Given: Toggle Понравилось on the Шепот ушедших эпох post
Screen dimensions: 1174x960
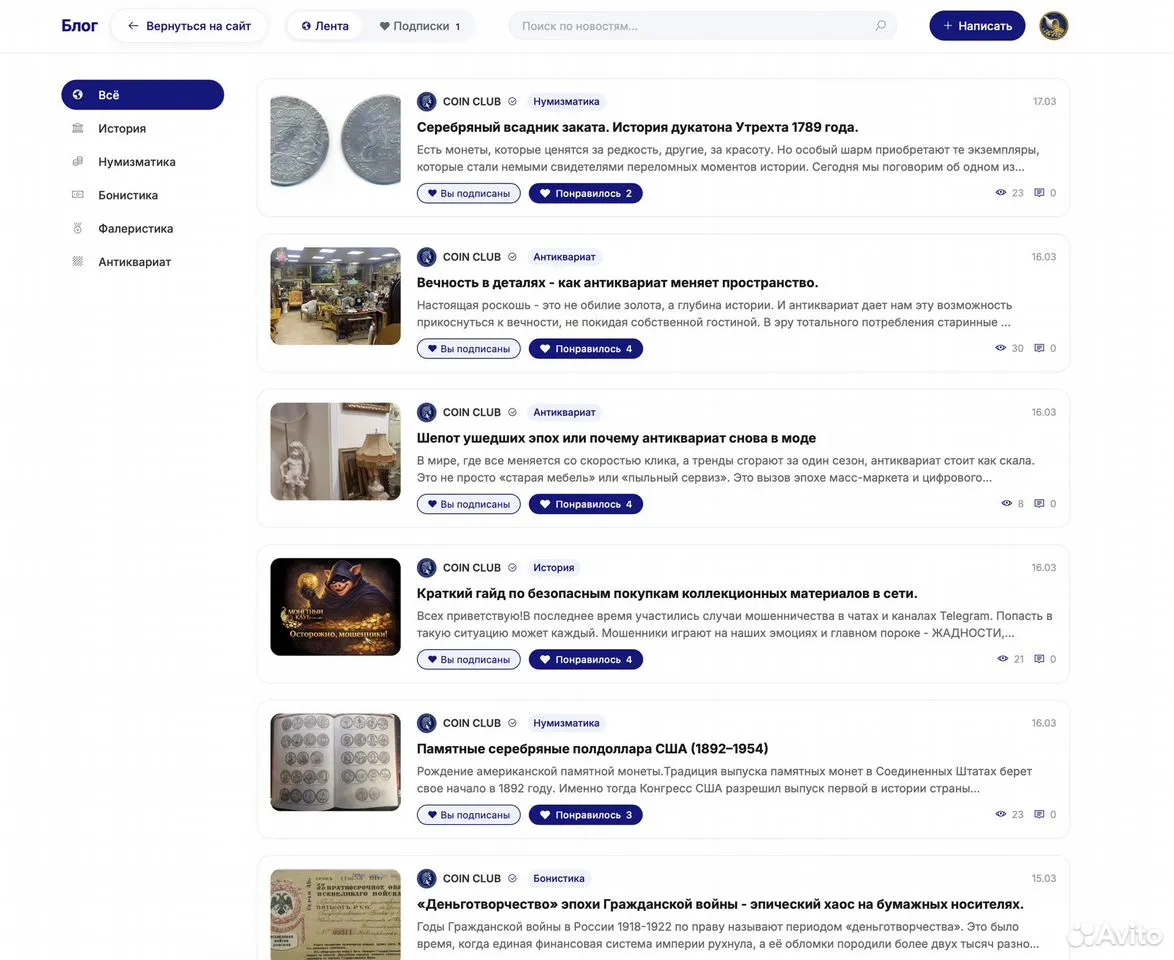Looking at the screenshot, I should pyautogui.click(x=586, y=504).
